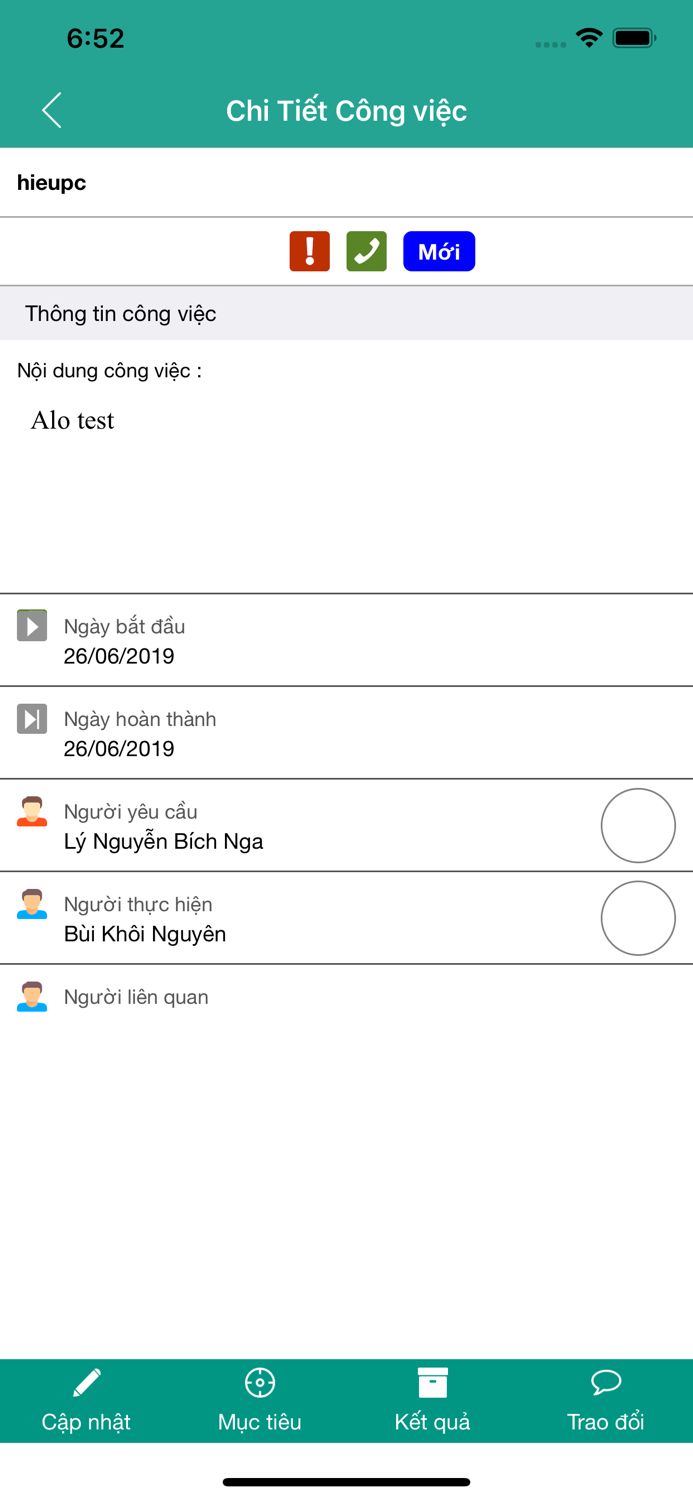Mark the circle beside Bùi Khôi Nguyên

coord(638,917)
